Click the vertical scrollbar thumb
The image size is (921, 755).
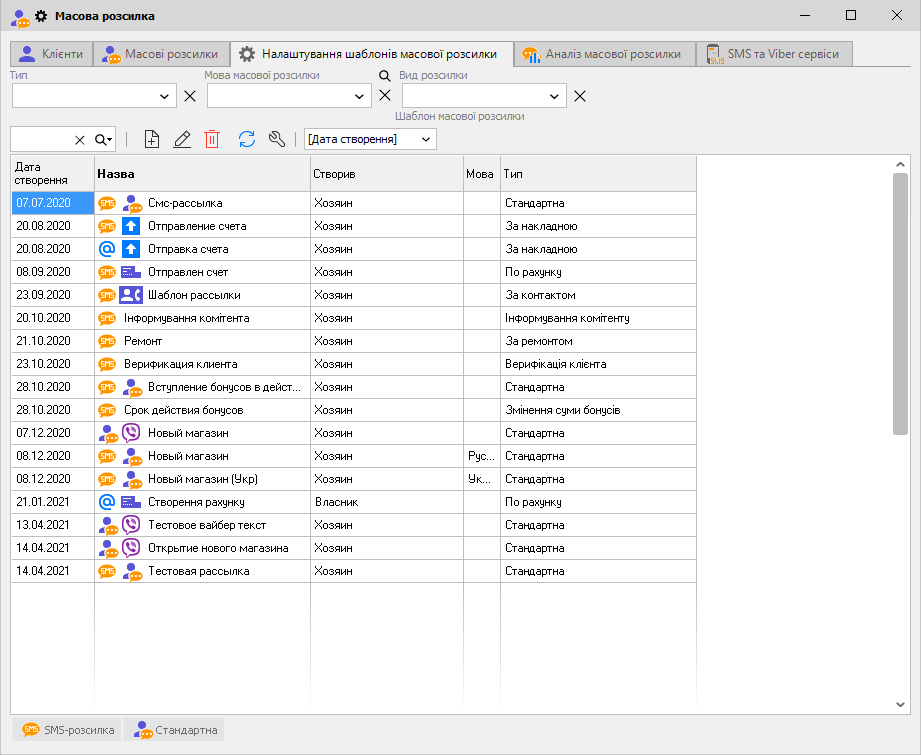click(x=900, y=300)
